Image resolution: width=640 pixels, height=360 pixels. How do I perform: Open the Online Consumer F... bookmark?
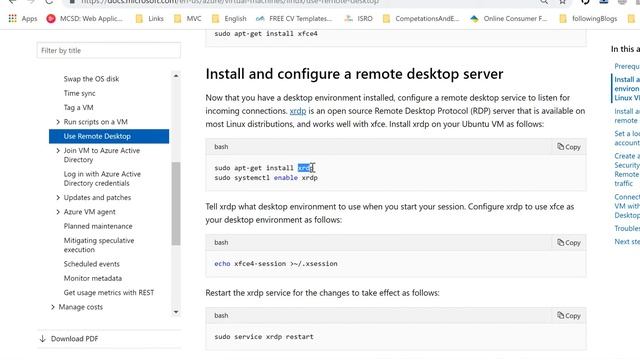pyautogui.click(x=509, y=18)
